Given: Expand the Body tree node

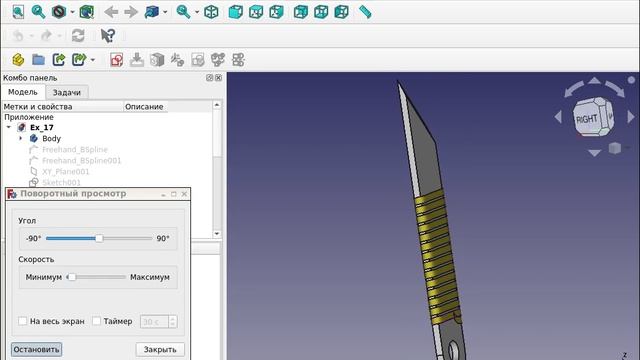Looking at the screenshot, I should (20, 138).
